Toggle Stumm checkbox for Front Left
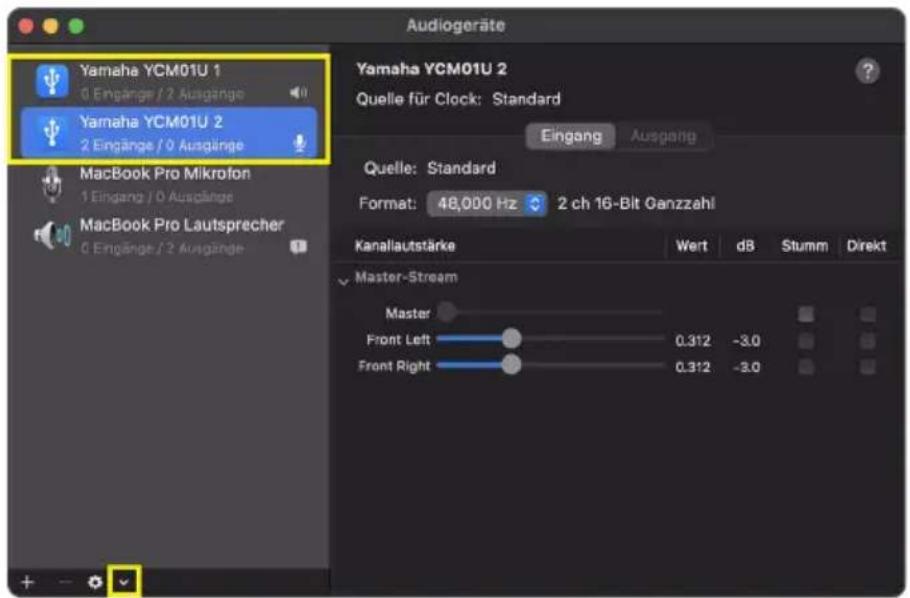The height and width of the screenshot is (598, 910). click(x=806, y=341)
